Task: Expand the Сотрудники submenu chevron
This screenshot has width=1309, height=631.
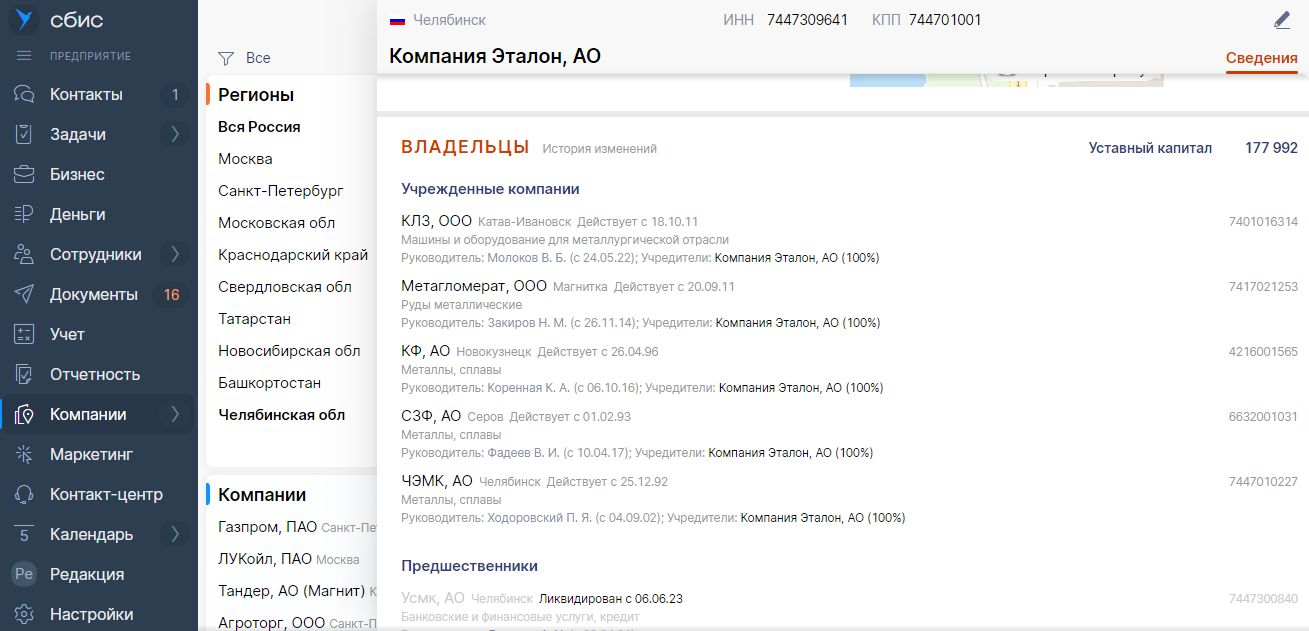Action: pos(175,254)
